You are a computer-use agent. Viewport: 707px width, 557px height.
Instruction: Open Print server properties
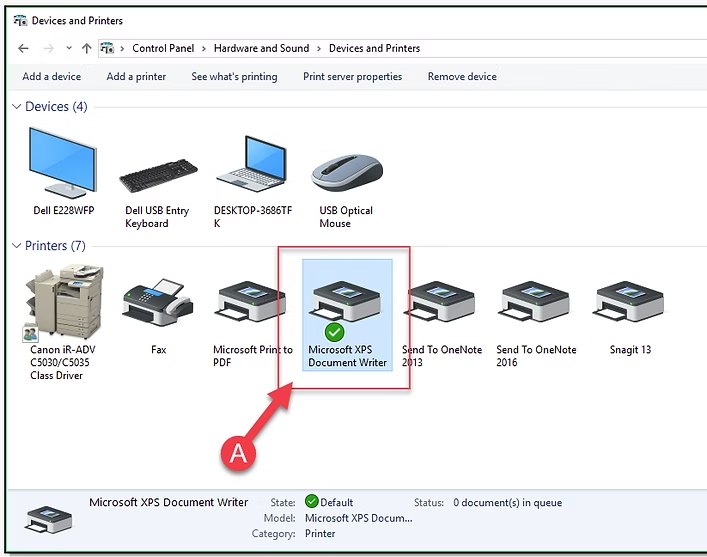tap(352, 77)
